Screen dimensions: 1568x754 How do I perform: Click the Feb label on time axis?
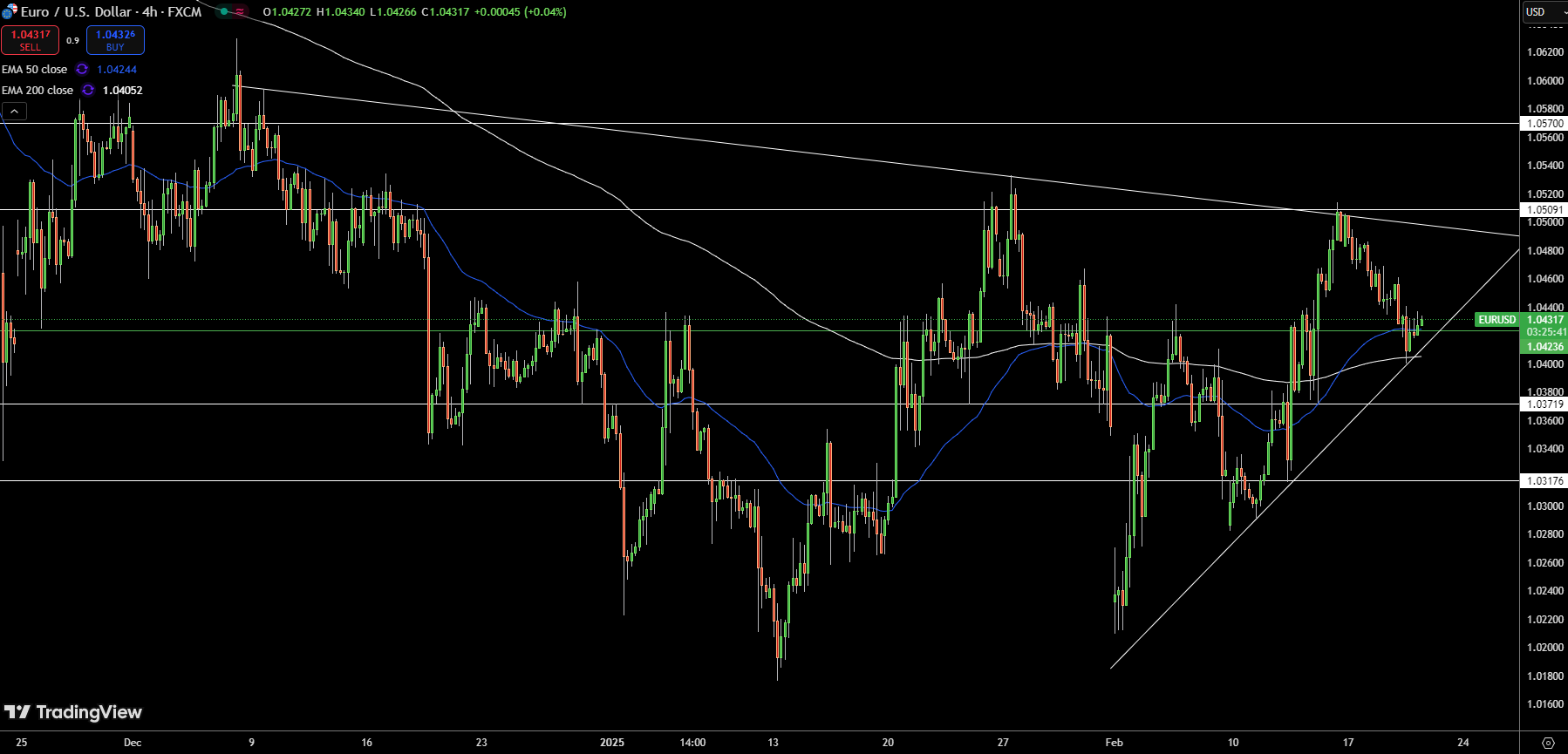pos(1115,743)
